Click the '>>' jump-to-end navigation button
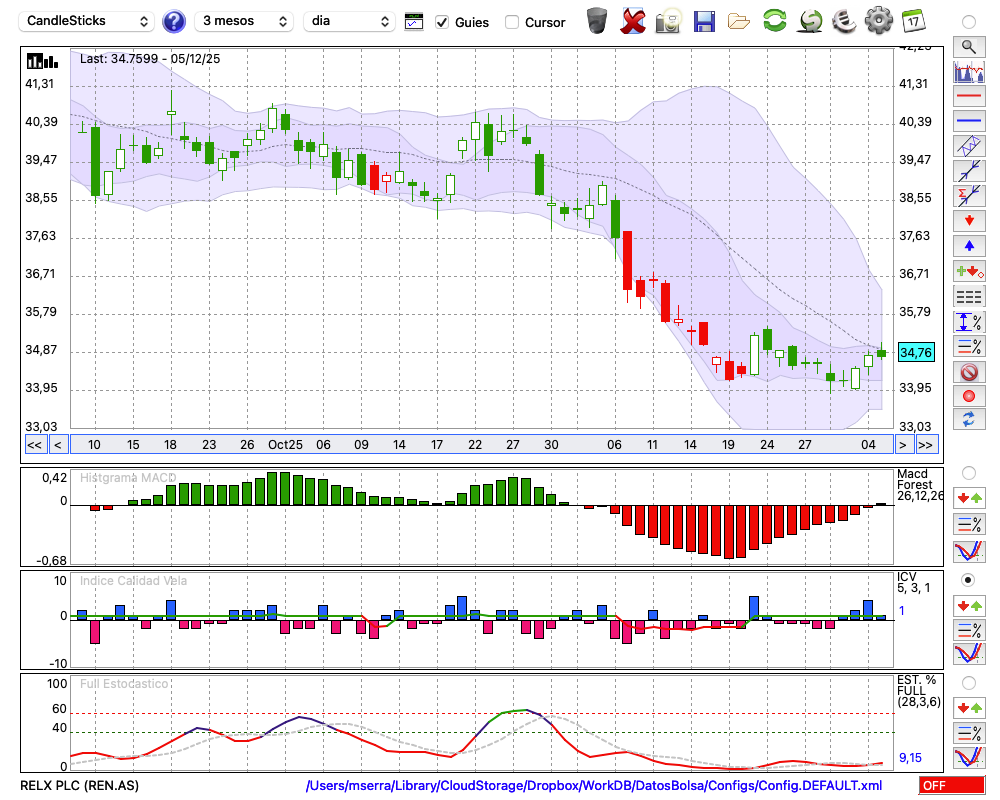1000x800 pixels. click(x=926, y=445)
